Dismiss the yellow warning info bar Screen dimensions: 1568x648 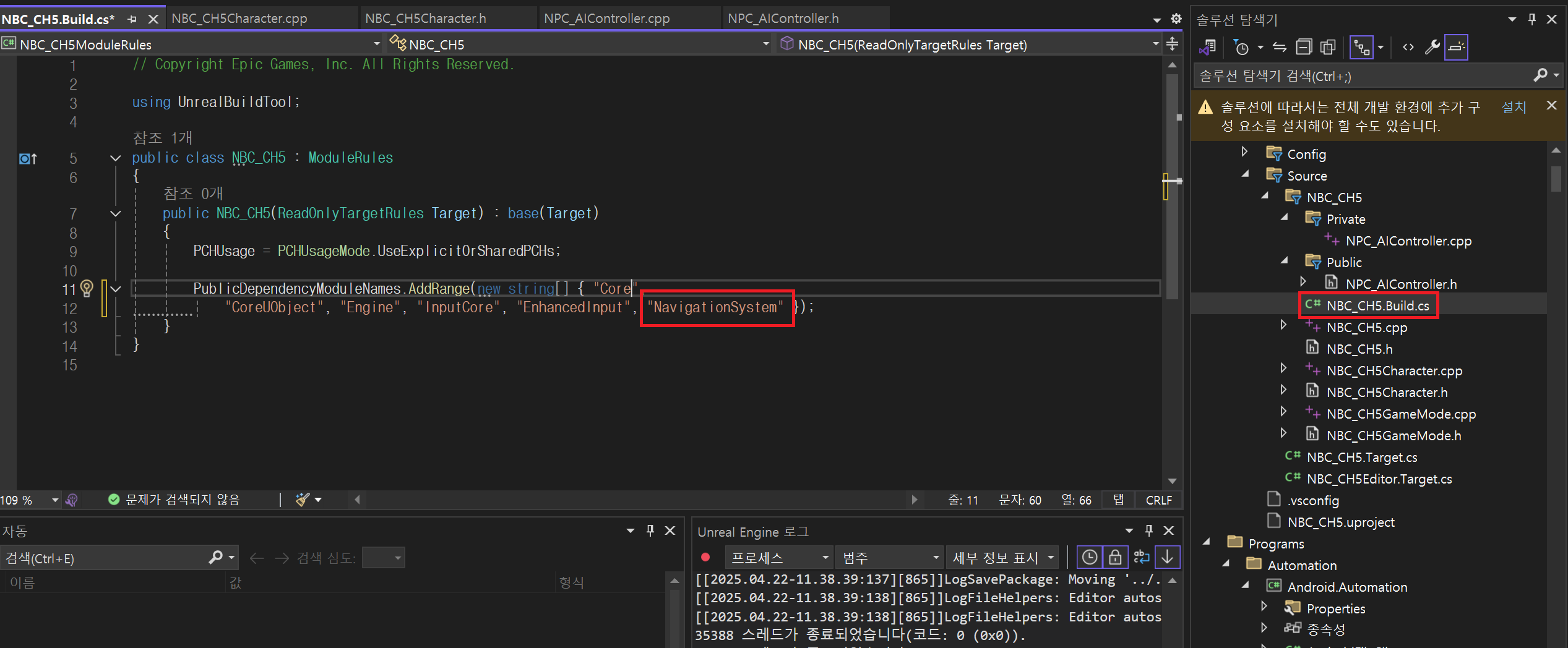(x=1551, y=106)
